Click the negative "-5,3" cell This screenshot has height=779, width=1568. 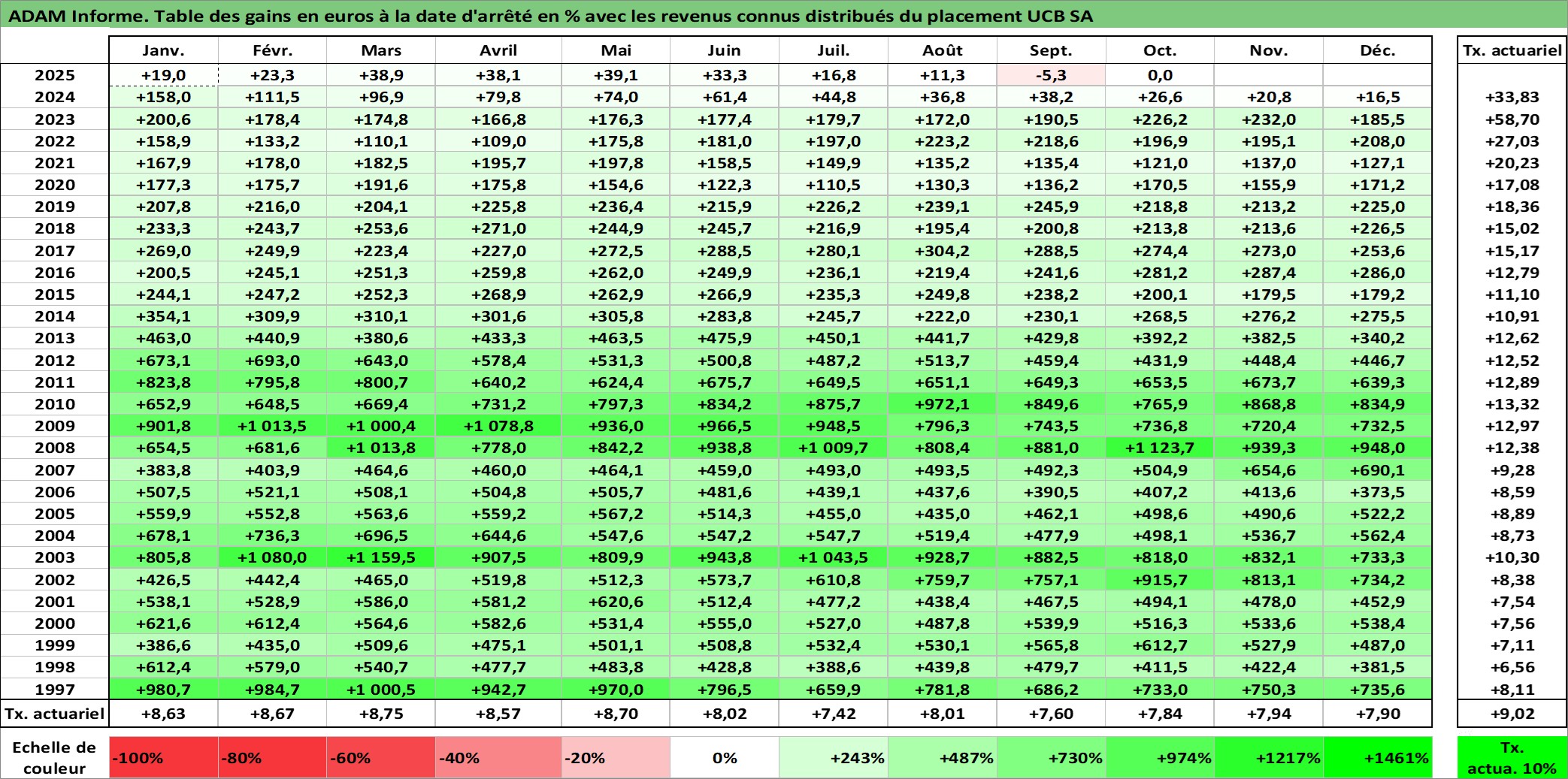(x=1052, y=75)
